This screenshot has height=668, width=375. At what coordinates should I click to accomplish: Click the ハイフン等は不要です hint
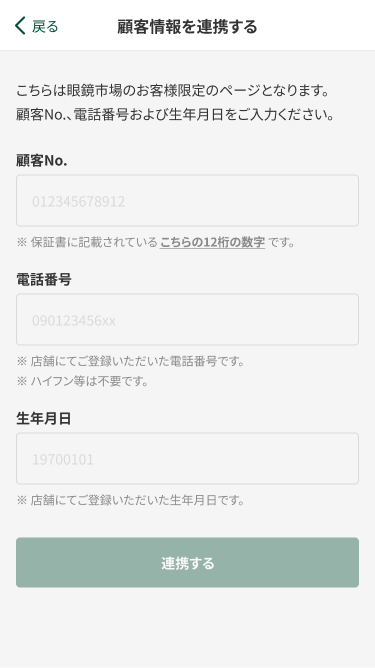pyautogui.click(x=83, y=381)
